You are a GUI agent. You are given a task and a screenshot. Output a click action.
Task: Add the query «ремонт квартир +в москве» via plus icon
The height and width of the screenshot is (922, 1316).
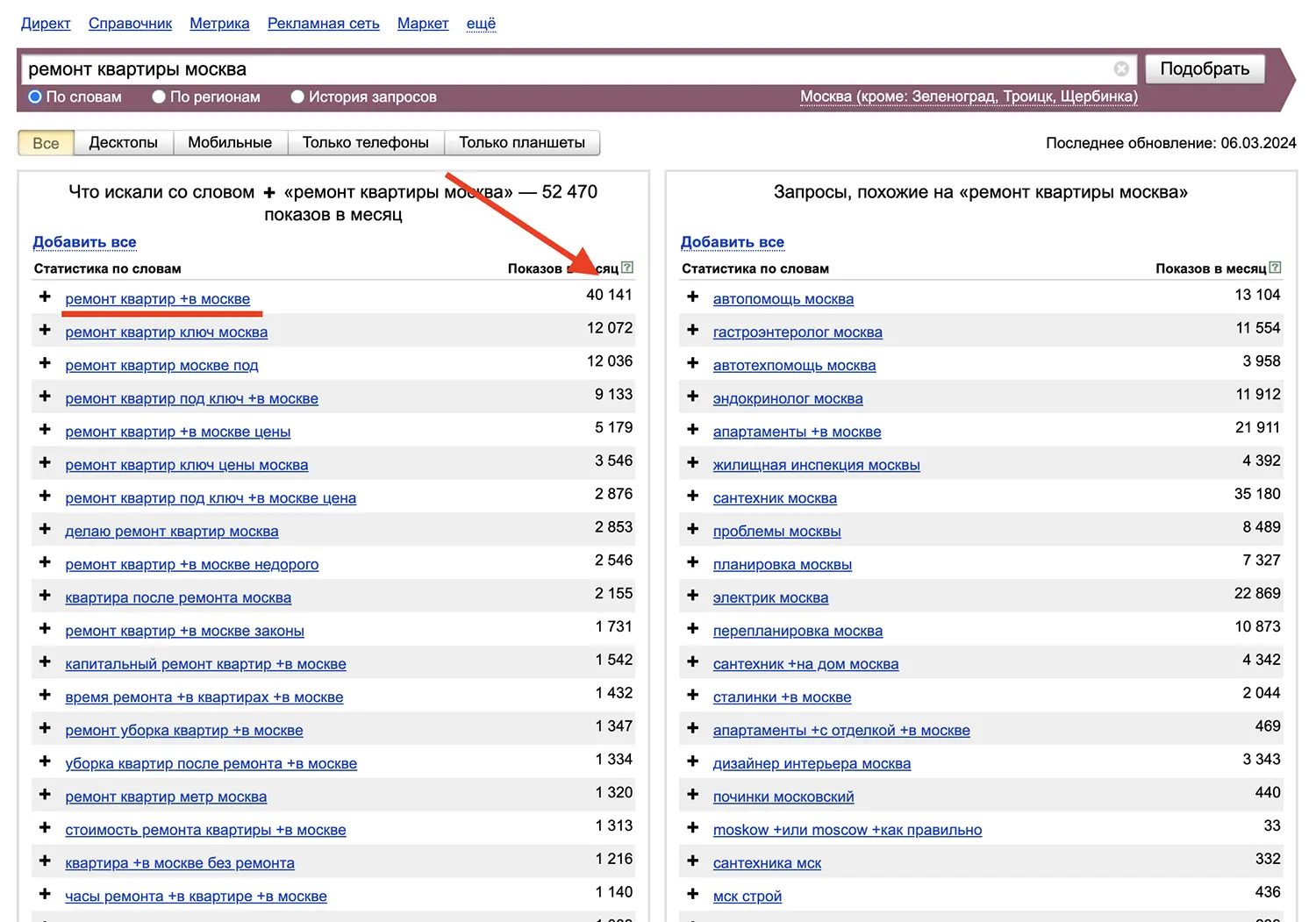pyautogui.click(x=45, y=297)
